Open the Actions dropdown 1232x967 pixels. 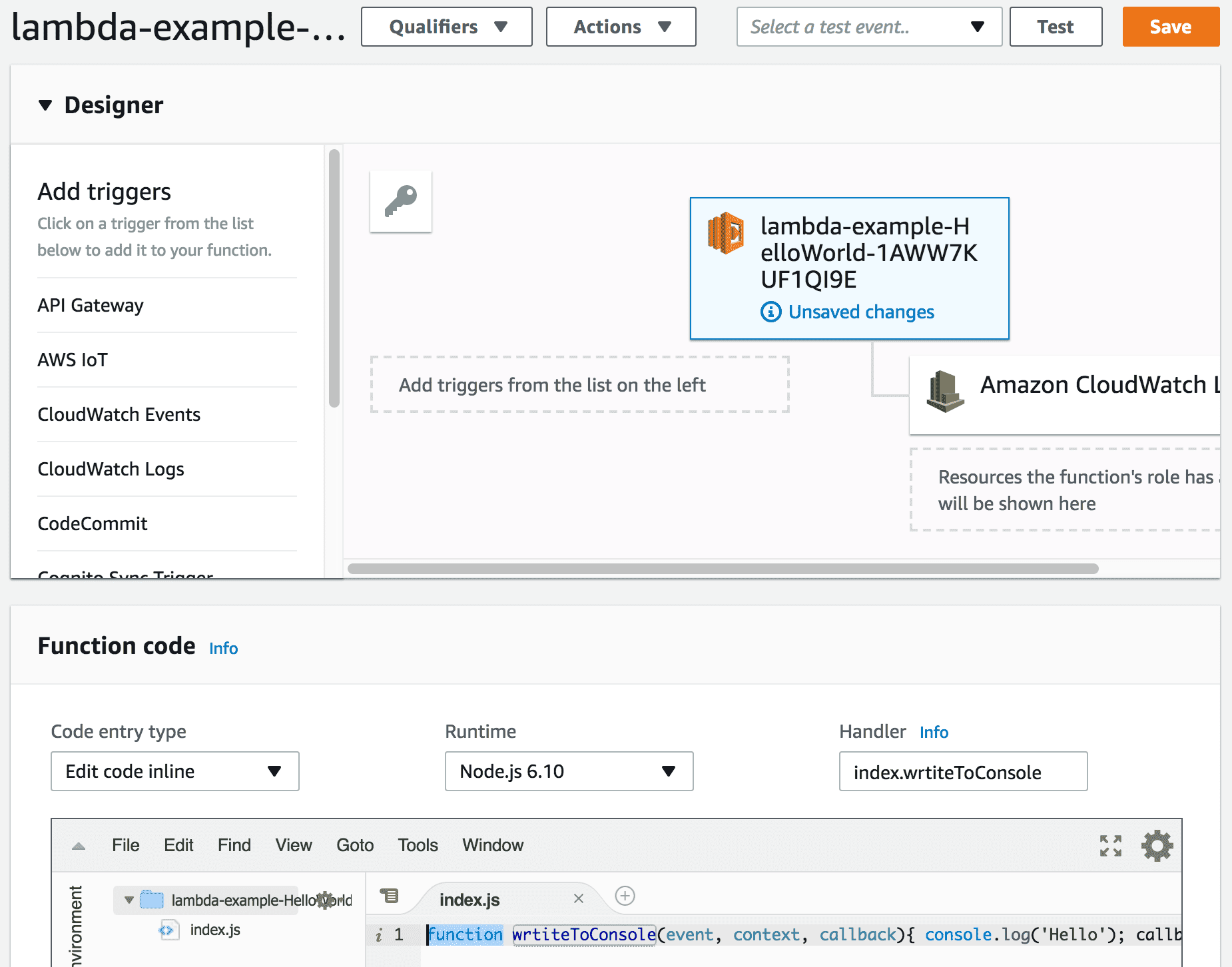point(619,27)
